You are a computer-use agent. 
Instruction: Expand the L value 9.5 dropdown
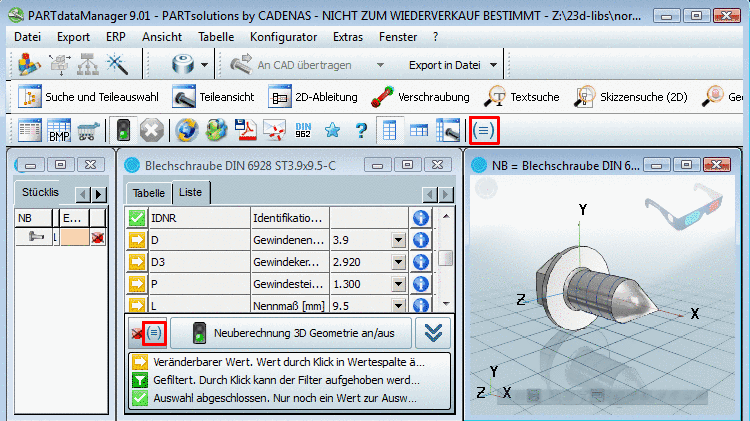click(398, 305)
